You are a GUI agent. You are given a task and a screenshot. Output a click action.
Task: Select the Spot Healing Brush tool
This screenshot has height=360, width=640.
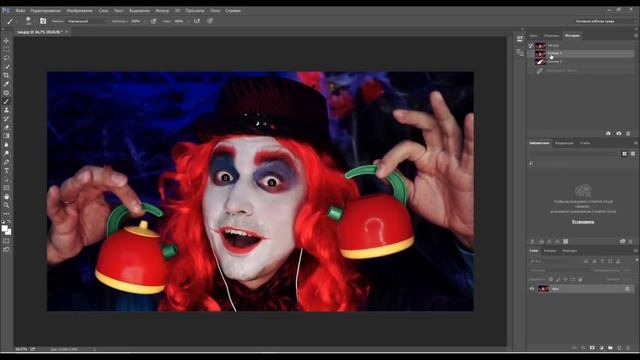tap(6, 93)
